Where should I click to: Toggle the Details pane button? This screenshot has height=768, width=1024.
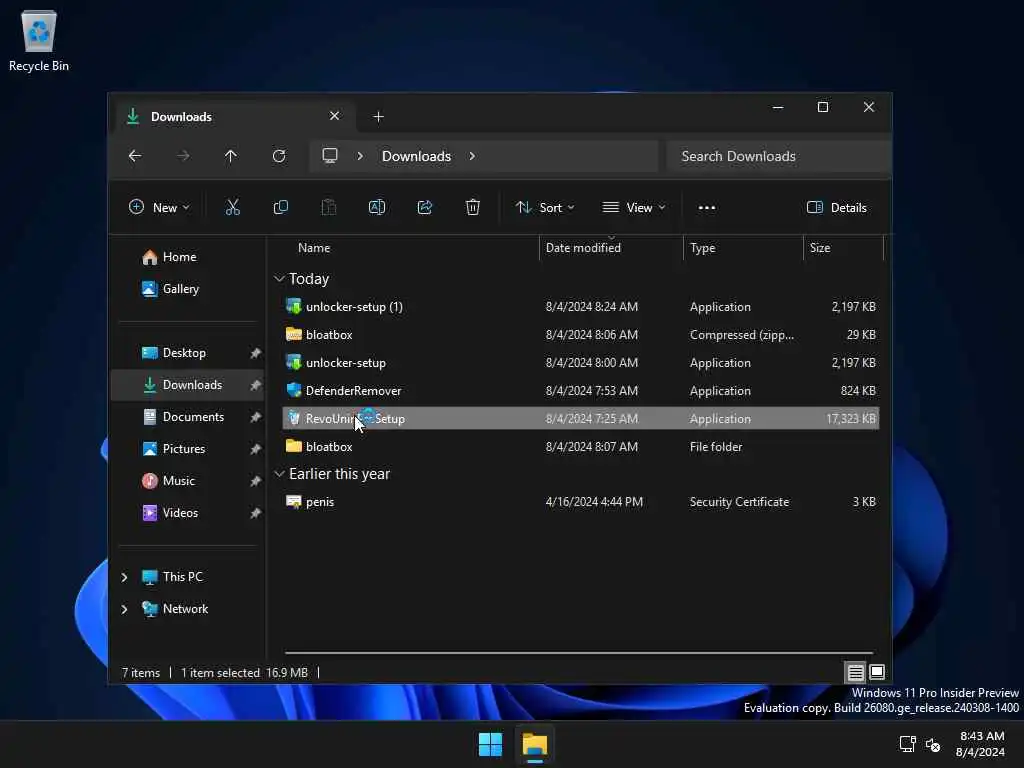[837, 208]
